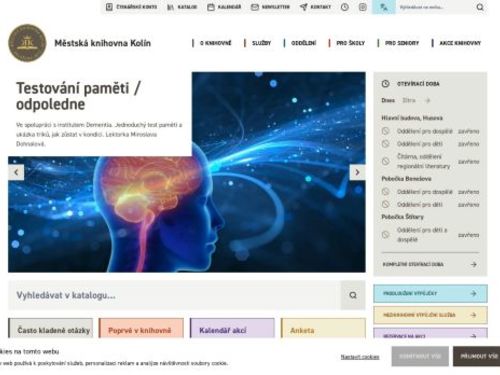Screen dimensions: 500x375
Task: Open the Anketa tile
Action: pyautogui.click(x=323, y=329)
